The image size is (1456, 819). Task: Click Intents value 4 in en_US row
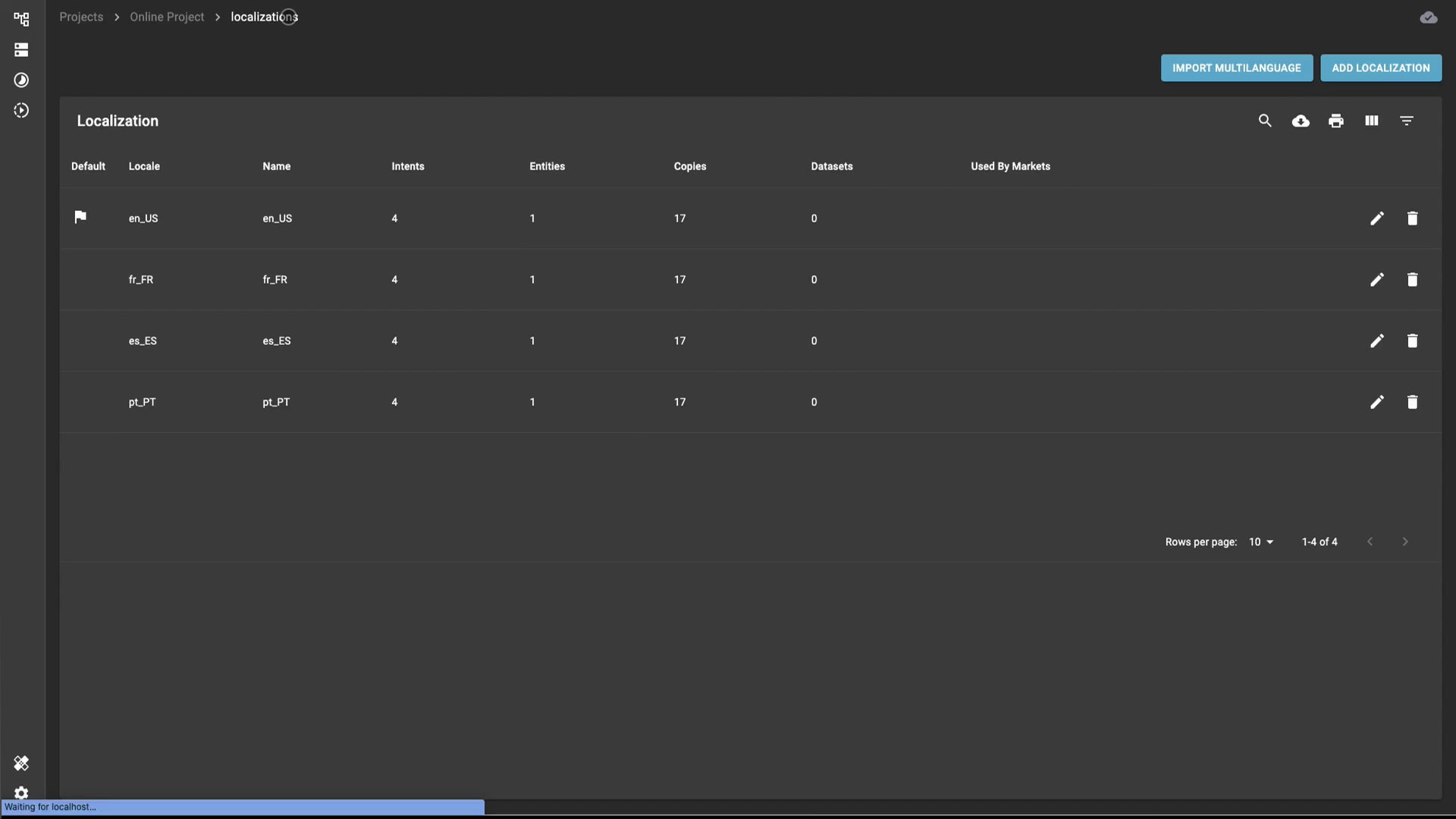click(x=394, y=218)
